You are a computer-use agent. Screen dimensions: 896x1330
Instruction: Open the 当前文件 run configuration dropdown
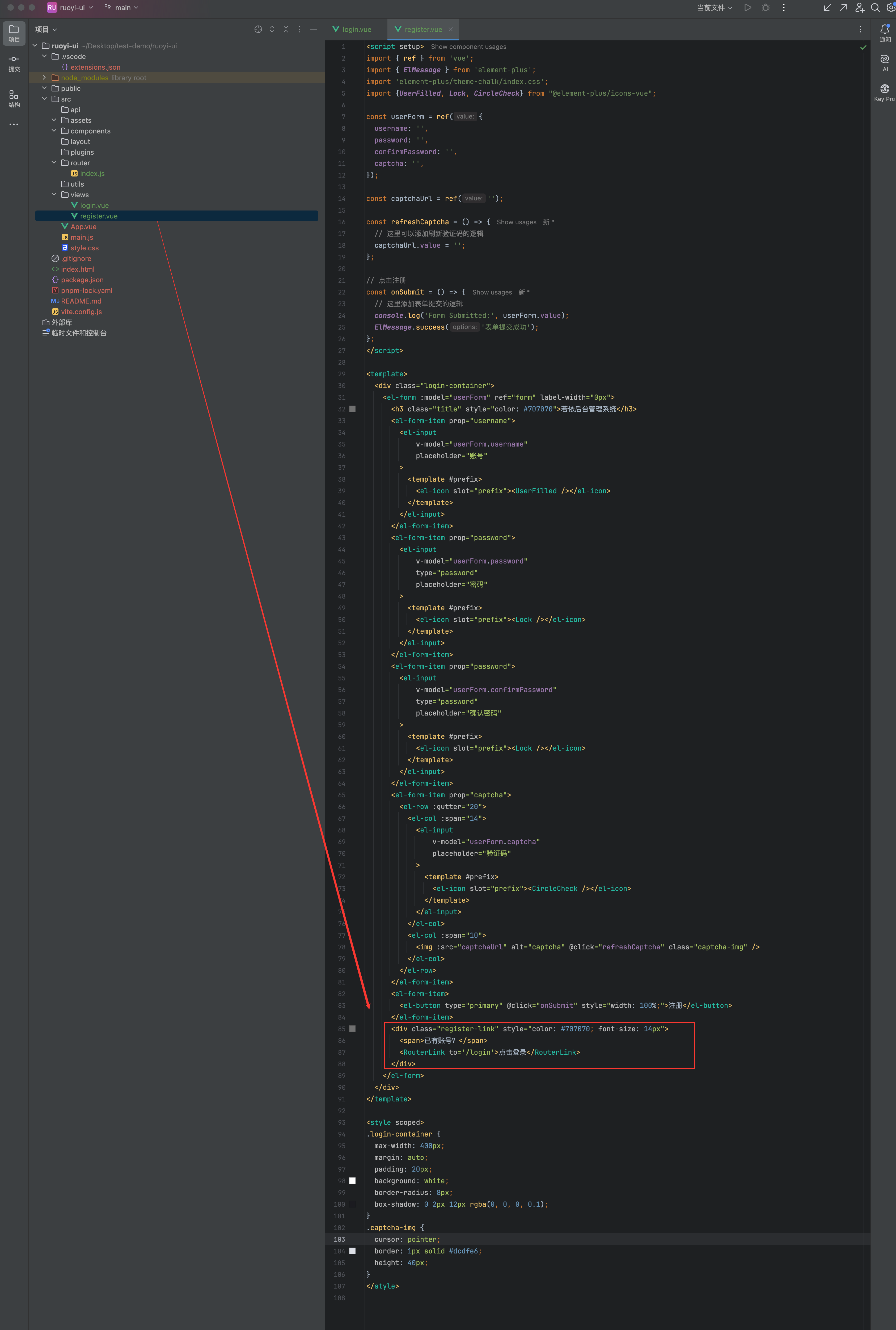[714, 7]
